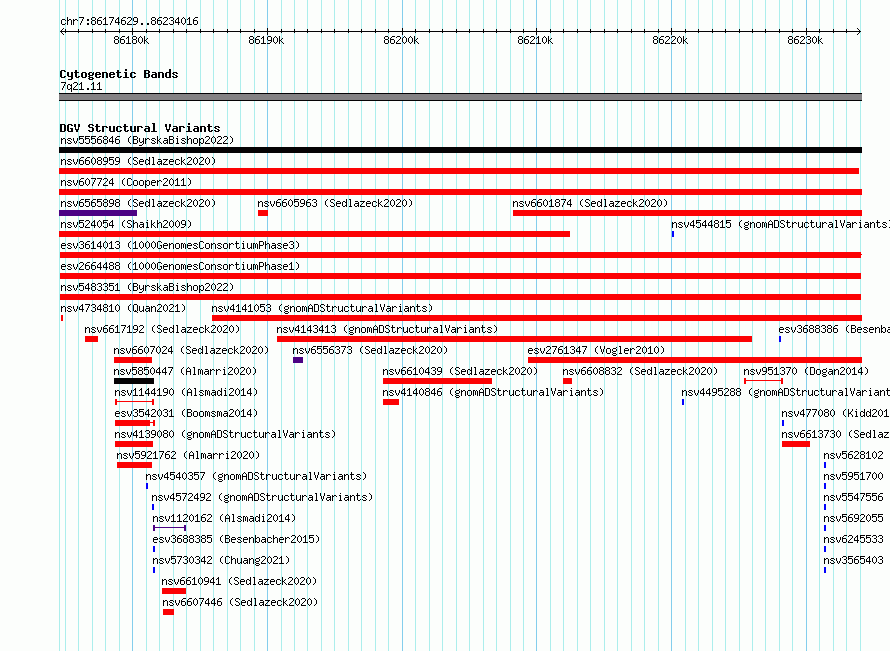
Task: Click the purple line under nsv1120162
Action: [169, 528]
